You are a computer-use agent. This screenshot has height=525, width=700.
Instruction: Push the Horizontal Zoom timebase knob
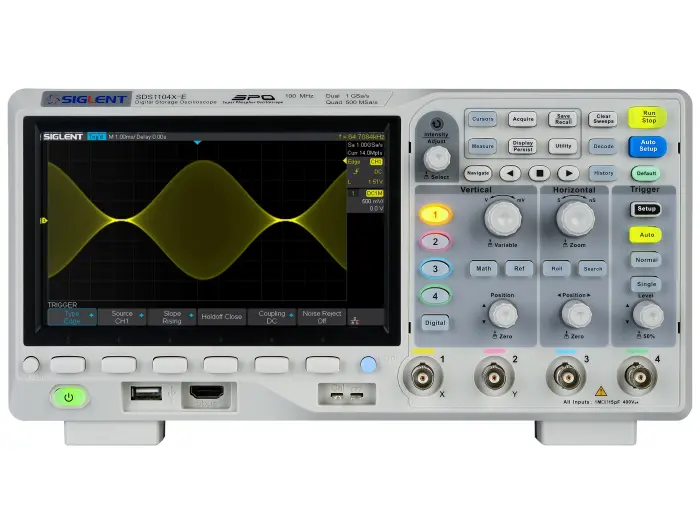tap(575, 218)
